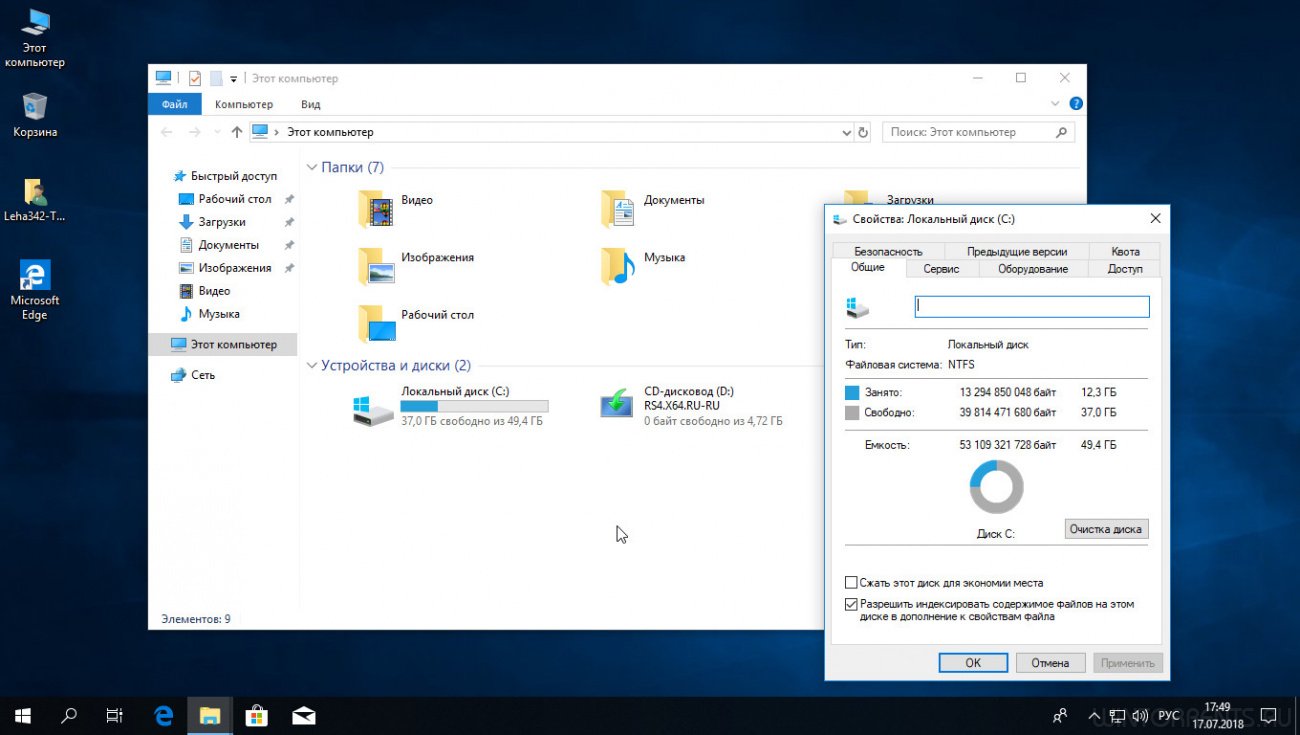Click the РУС language indicator in tray
This screenshot has height=735, width=1300.
(x=1168, y=716)
